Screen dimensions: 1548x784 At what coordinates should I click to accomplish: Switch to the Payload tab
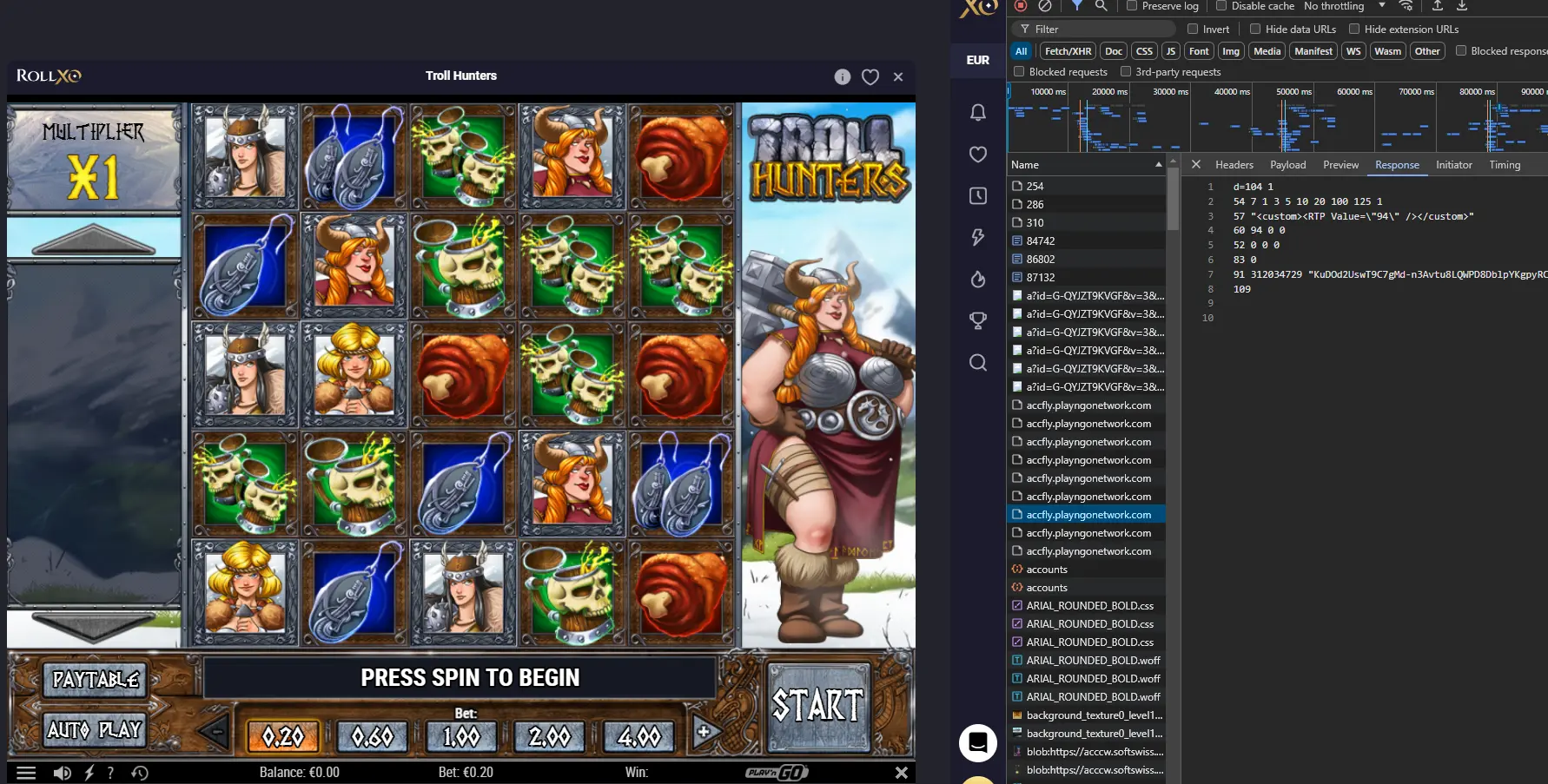[1287, 164]
